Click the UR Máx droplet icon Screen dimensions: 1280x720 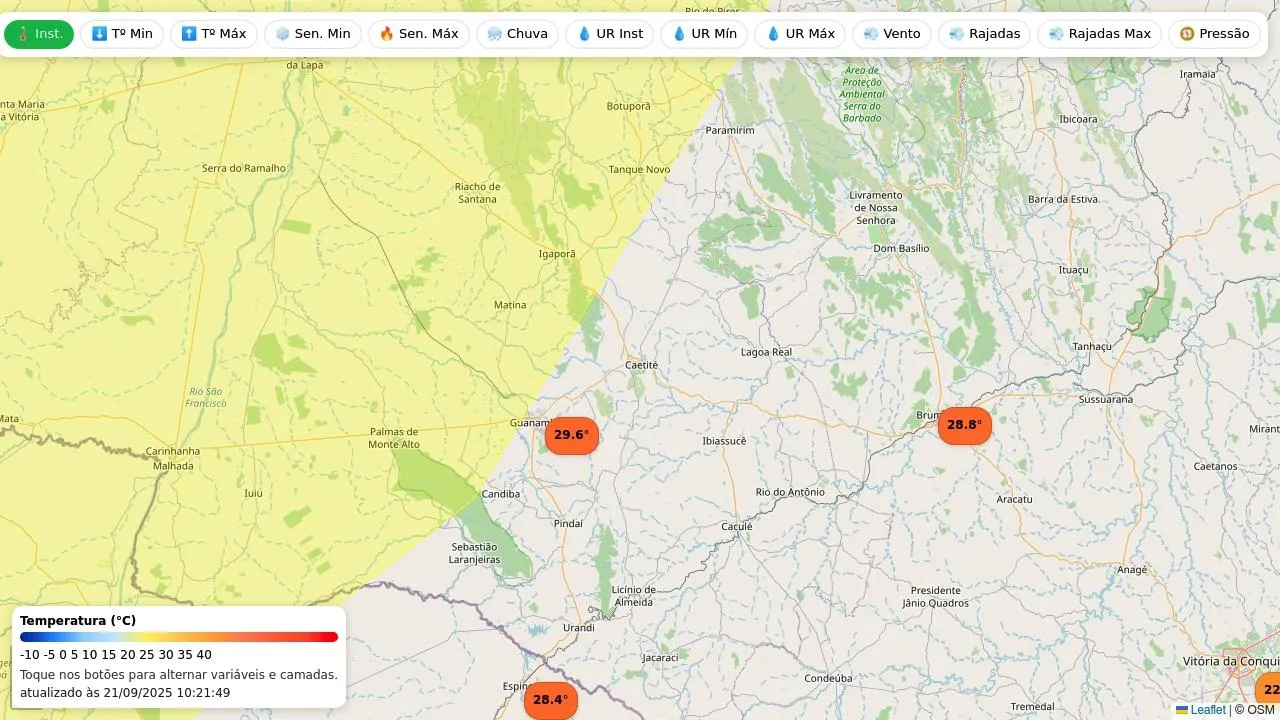pyautogui.click(x=773, y=34)
